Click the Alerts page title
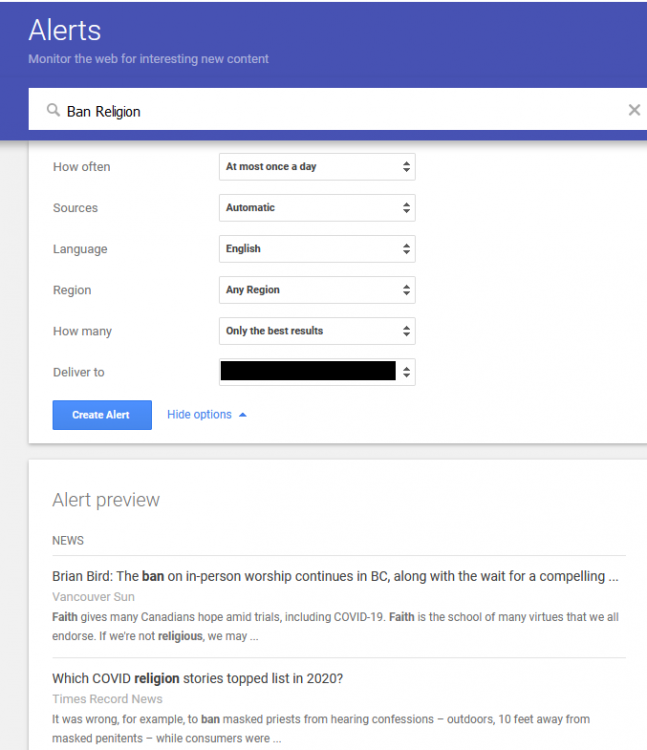This screenshot has width=647, height=750. pyautogui.click(x=65, y=30)
